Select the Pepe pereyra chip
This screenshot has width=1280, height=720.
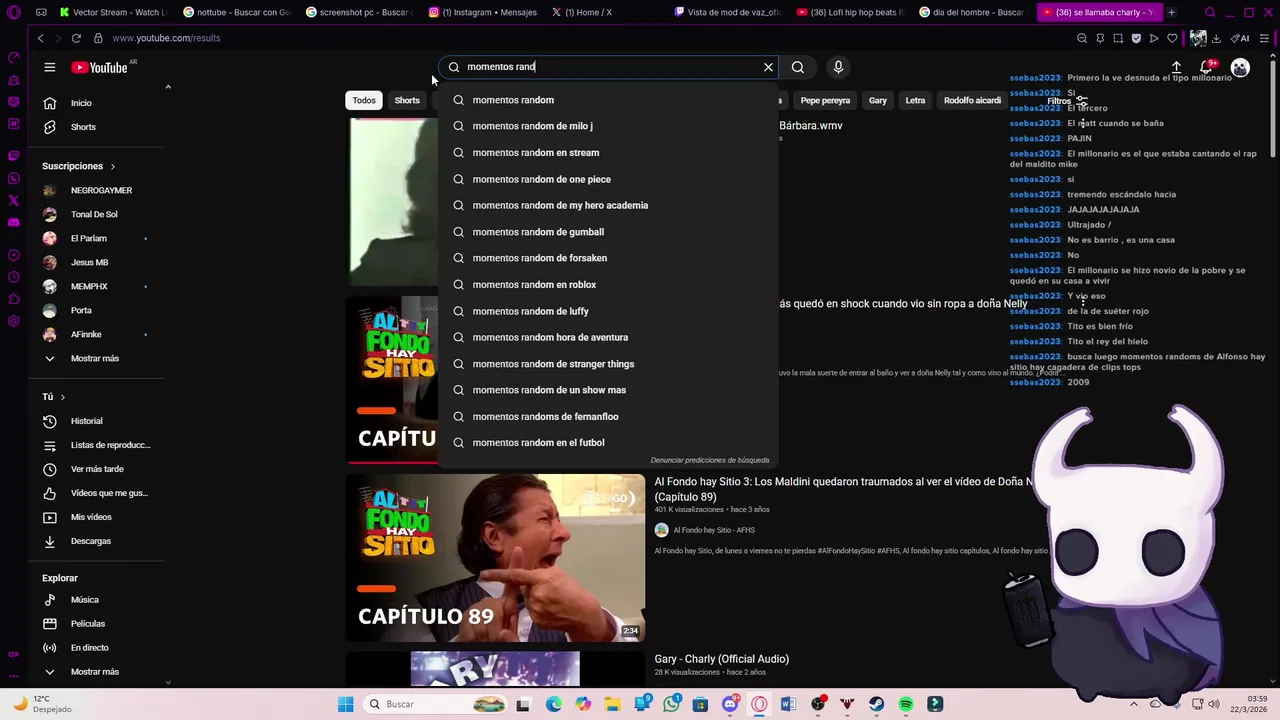[x=825, y=100]
